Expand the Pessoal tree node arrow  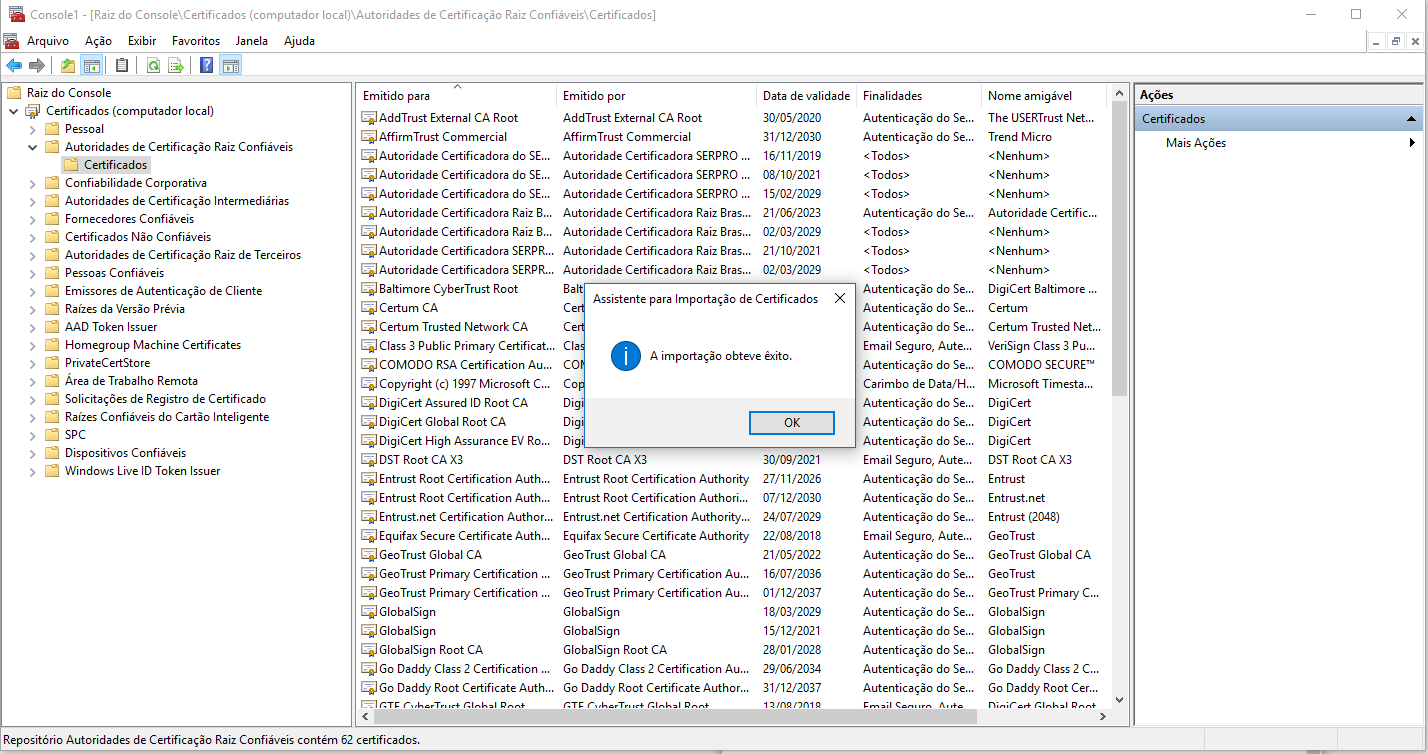[32, 129]
